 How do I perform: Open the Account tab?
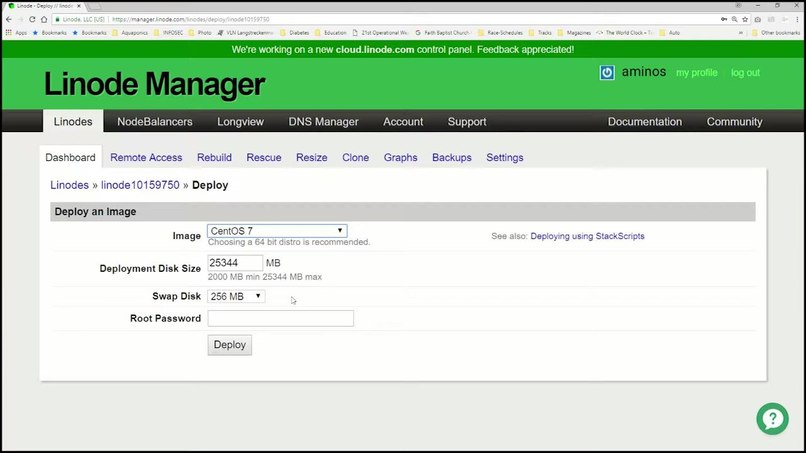click(403, 121)
